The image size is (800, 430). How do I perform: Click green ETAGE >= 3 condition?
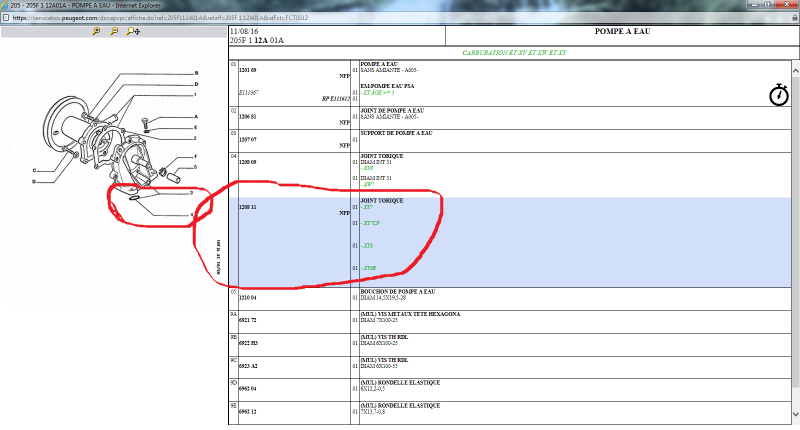pyautogui.click(x=378, y=93)
